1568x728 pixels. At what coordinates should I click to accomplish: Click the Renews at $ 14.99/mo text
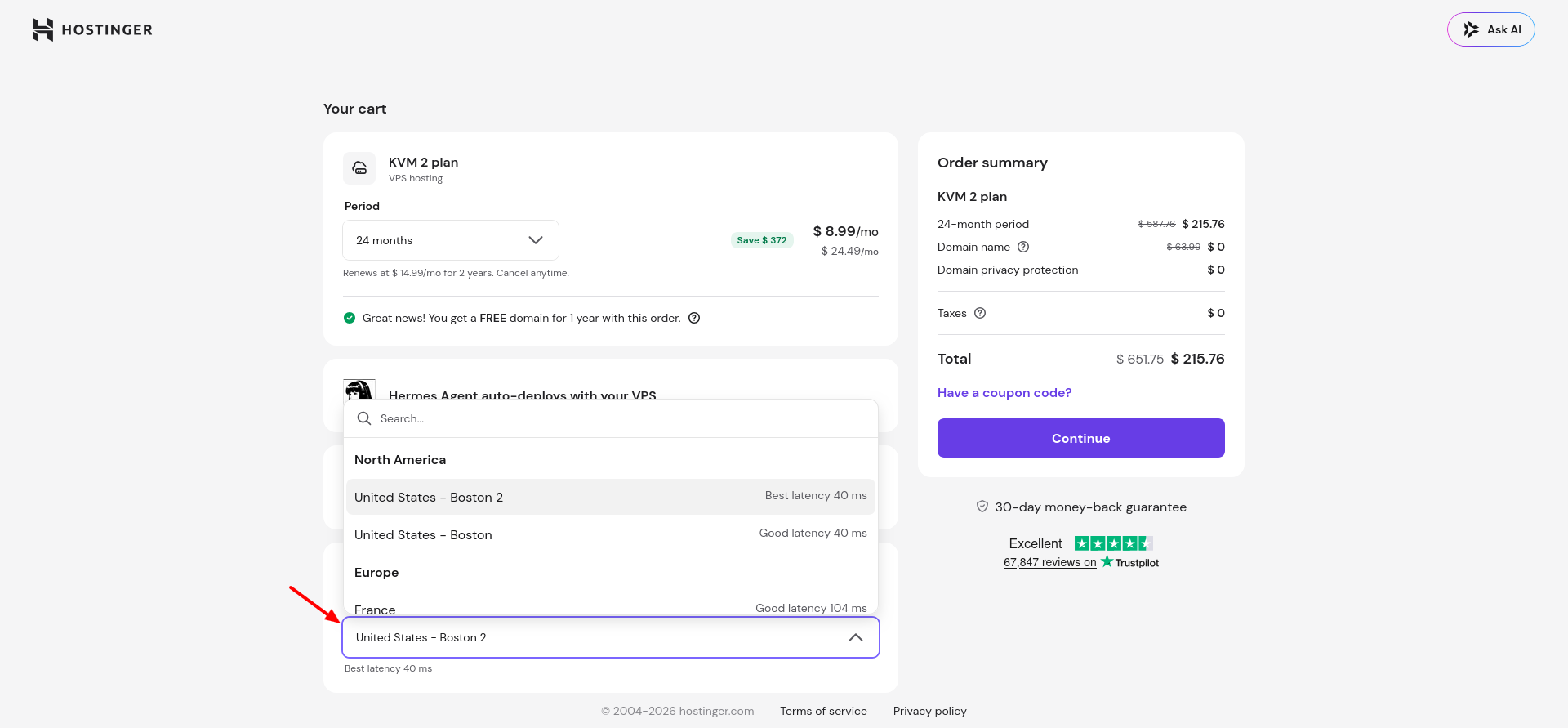point(456,273)
